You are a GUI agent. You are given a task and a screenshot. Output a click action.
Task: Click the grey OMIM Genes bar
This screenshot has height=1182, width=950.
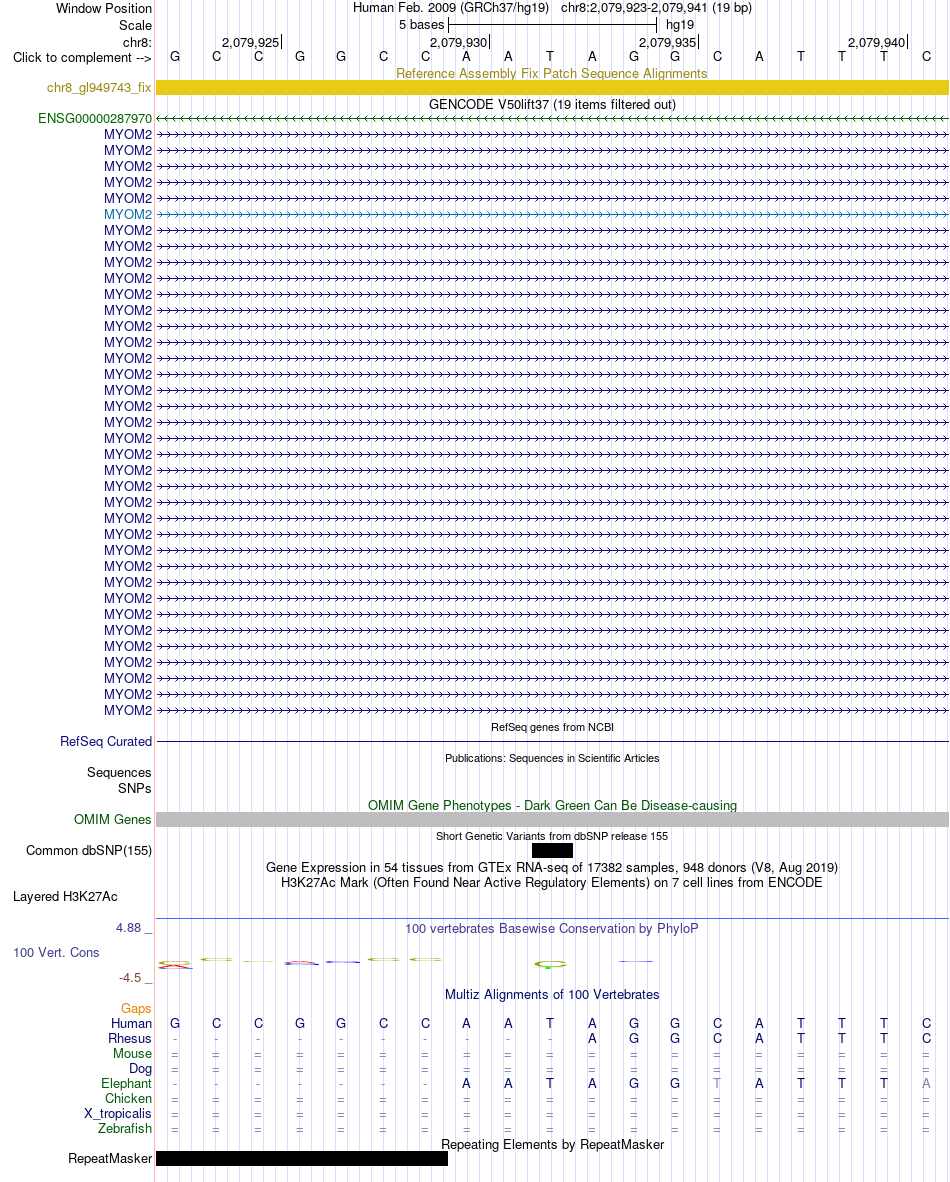click(x=552, y=819)
